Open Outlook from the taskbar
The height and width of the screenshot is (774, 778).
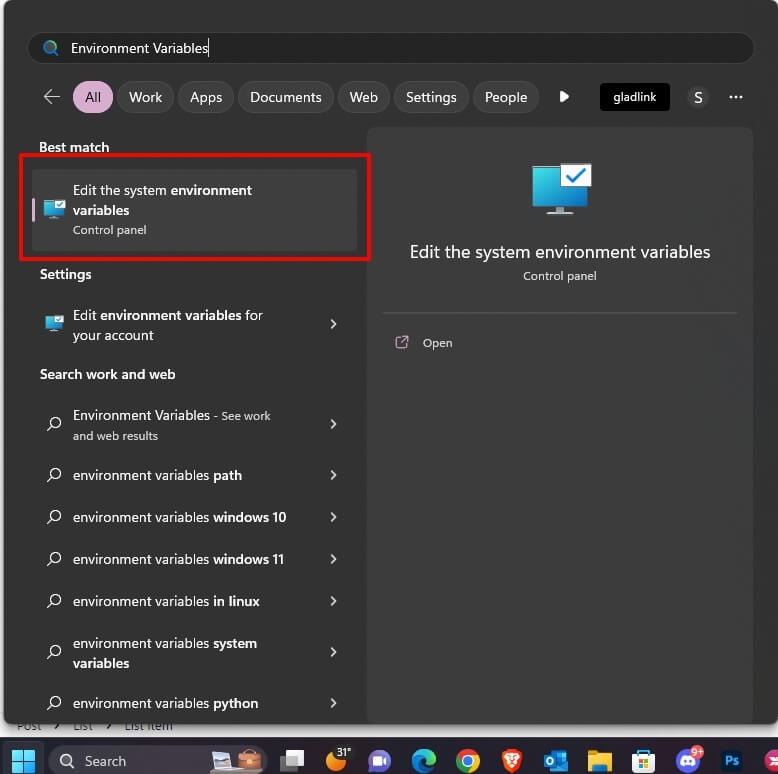pos(556,760)
